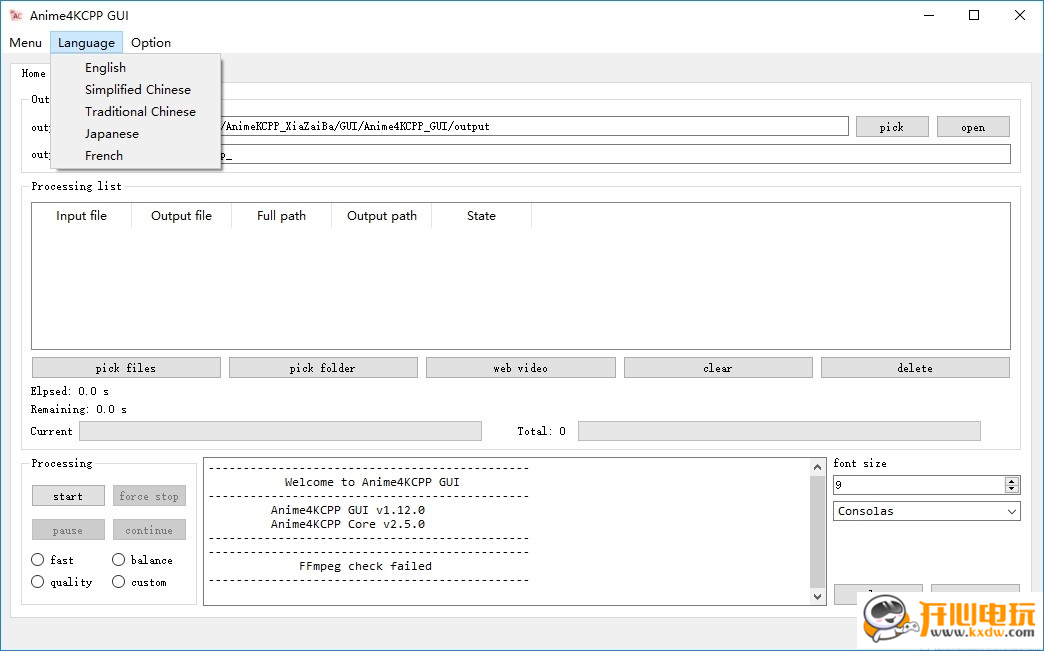
Task: Expand the Consolas font dropdown
Action: (x=926, y=511)
